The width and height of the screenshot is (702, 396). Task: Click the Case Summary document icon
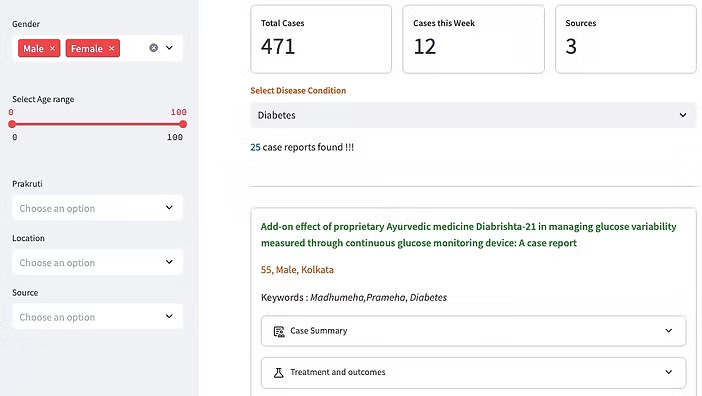coord(279,332)
